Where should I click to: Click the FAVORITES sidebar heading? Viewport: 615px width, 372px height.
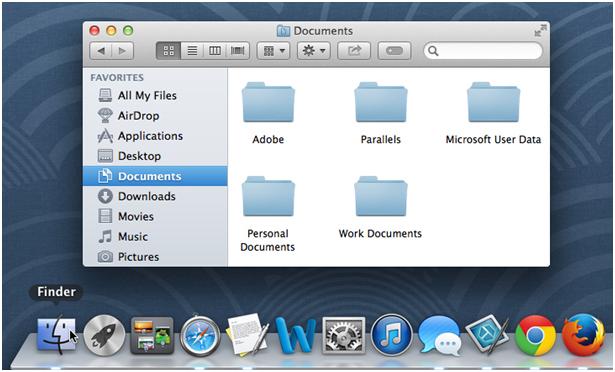117,78
